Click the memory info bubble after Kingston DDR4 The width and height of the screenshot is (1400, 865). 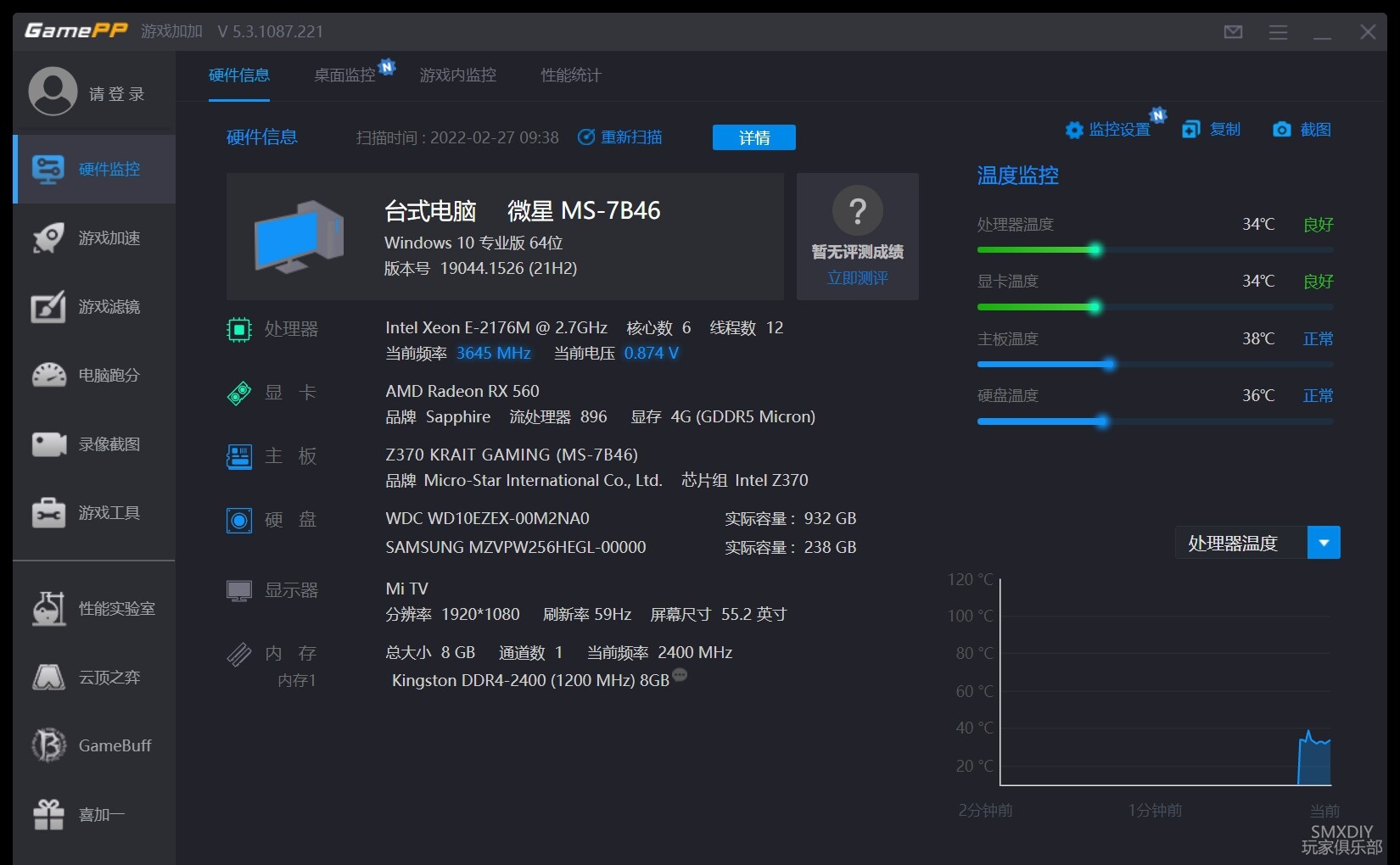(680, 675)
